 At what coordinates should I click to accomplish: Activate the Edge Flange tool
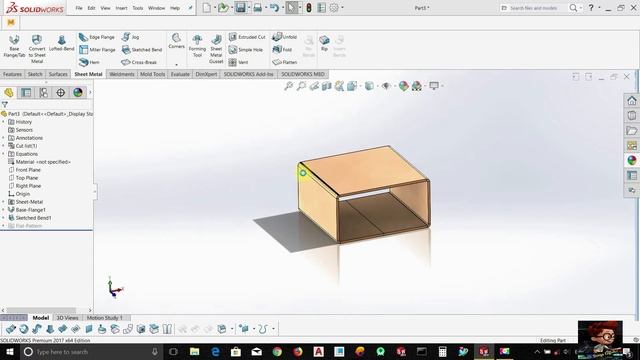click(97, 37)
